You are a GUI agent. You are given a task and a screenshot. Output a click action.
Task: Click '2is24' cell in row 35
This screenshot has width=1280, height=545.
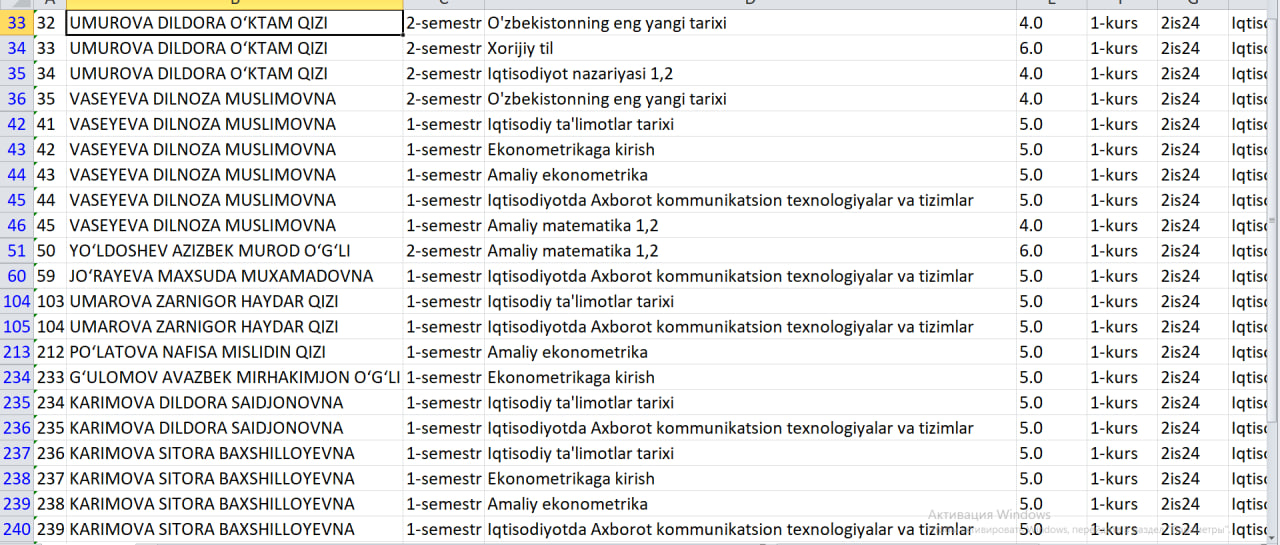[1193, 74]
